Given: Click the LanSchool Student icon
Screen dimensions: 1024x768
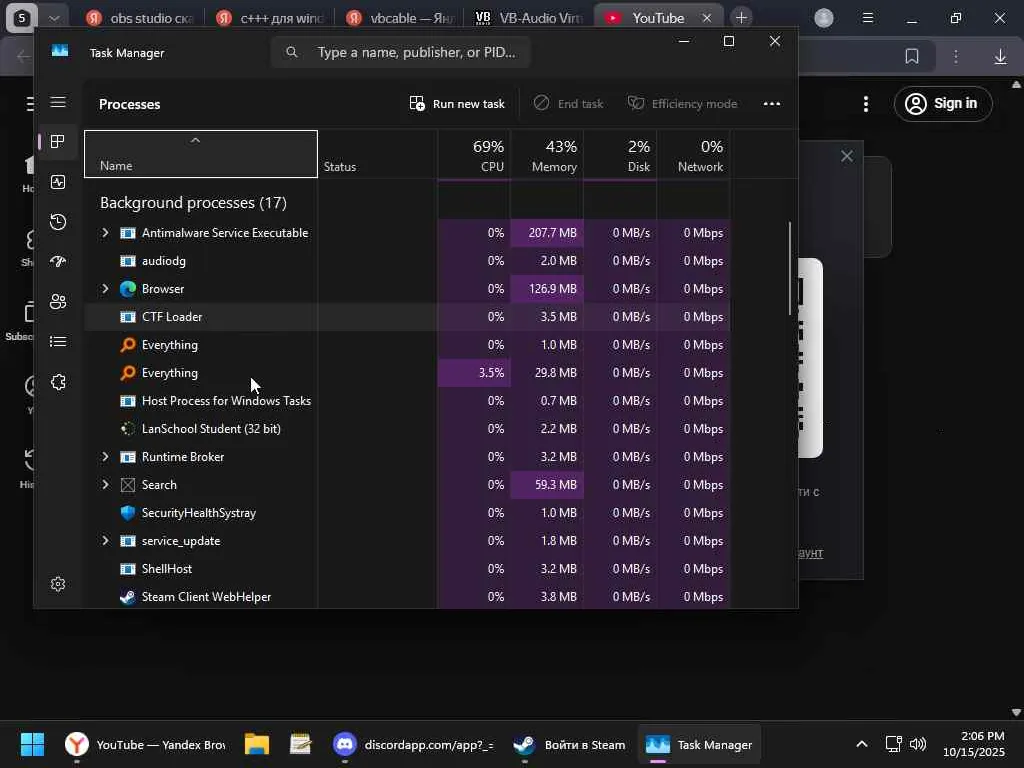Looking at the screenshot, I should 128,428.
